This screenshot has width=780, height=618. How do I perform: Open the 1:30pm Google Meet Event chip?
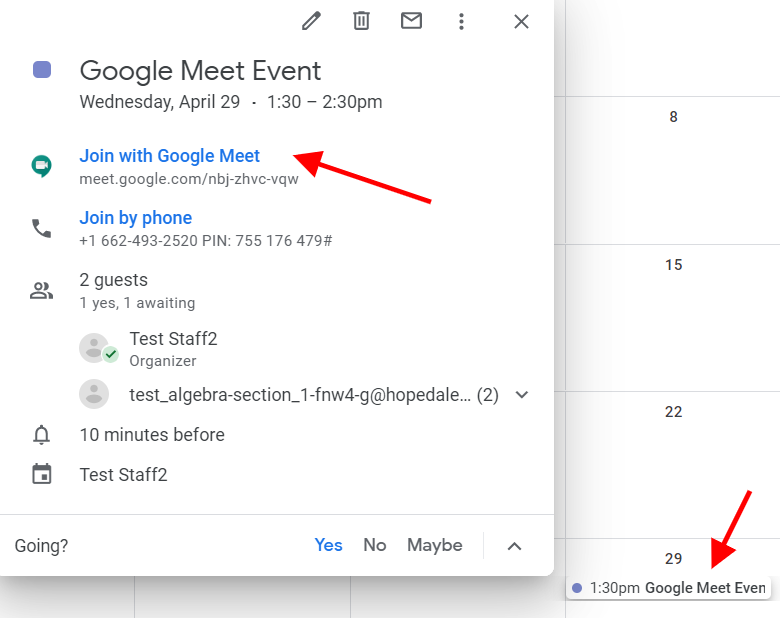[669, 588]
